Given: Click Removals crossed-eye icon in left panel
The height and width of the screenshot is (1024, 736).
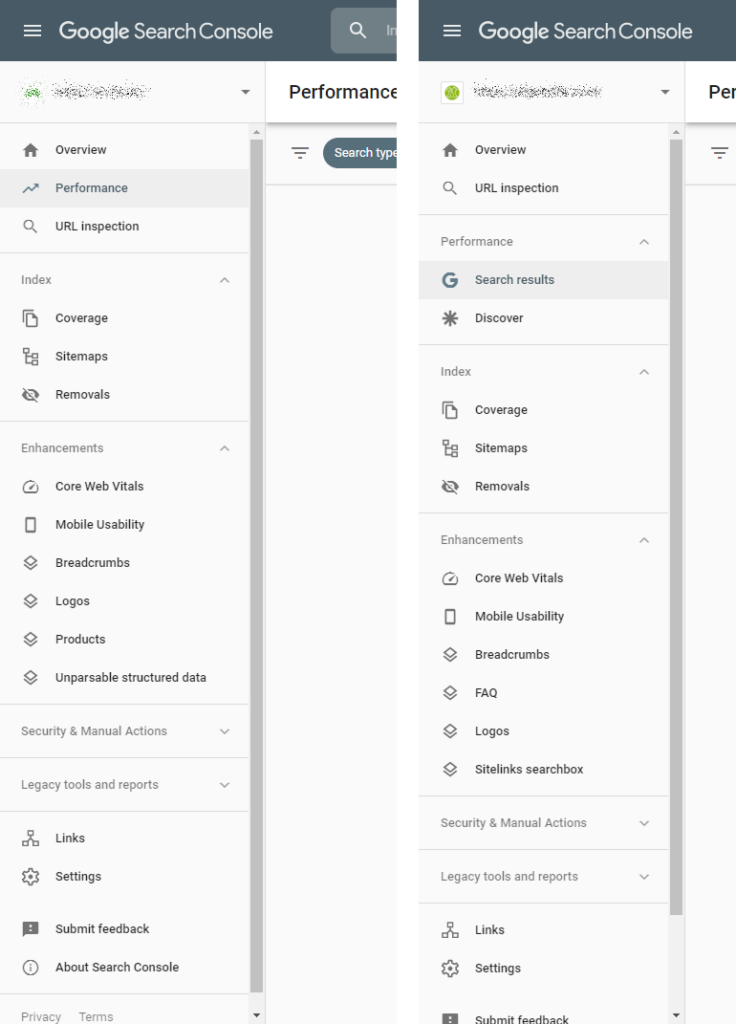Looking at the screenshot, I should (x=31, y=394).
